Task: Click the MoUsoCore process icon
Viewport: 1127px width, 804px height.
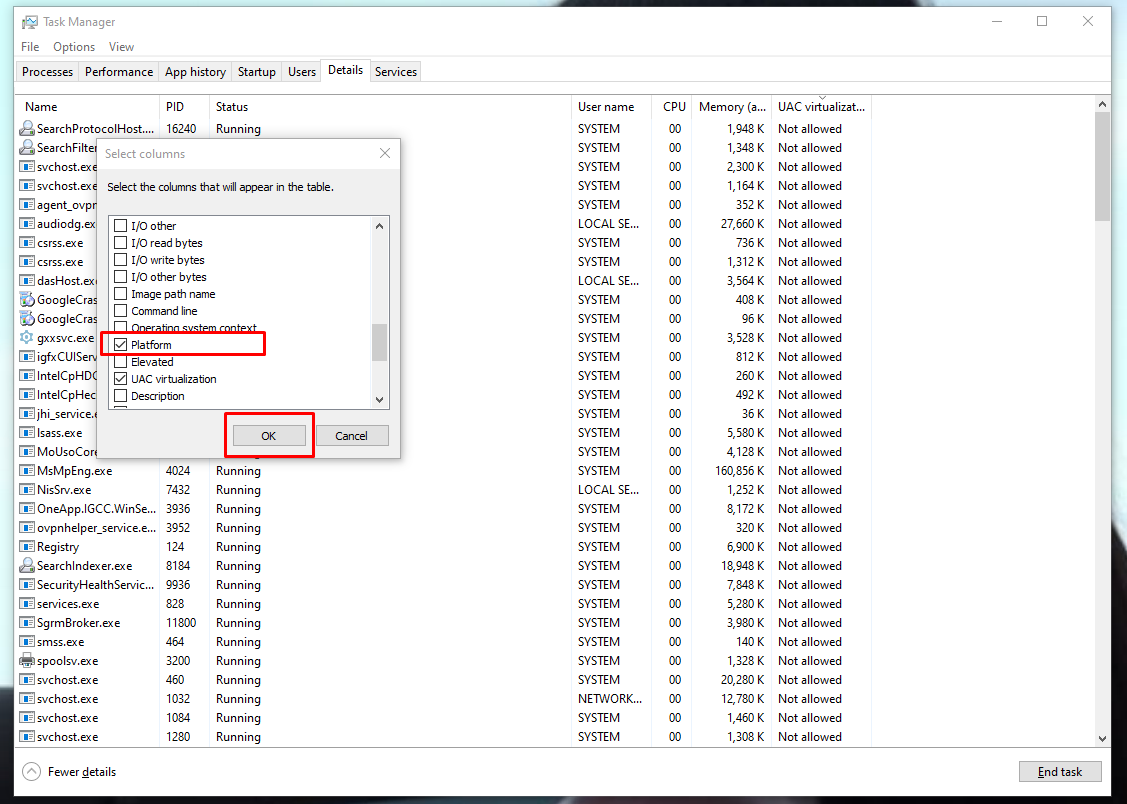Action: pyautogui.click(x=27, y=452)
